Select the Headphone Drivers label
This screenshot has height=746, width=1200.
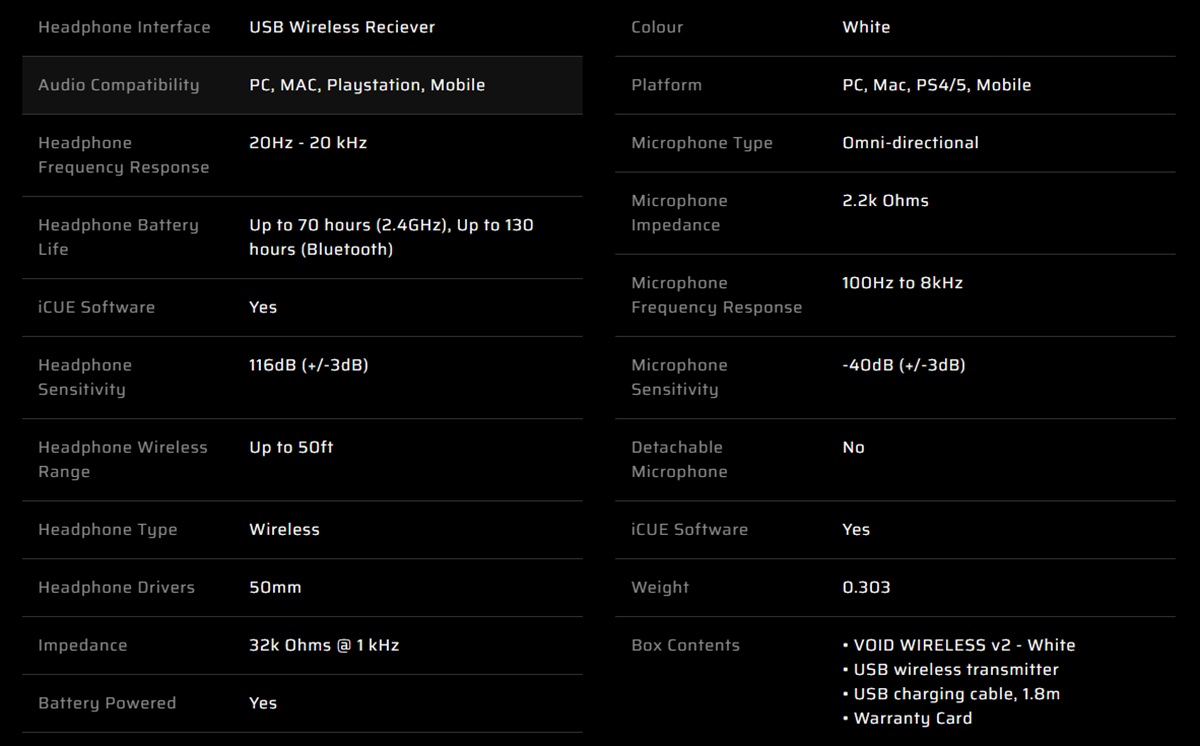(116, 587)
